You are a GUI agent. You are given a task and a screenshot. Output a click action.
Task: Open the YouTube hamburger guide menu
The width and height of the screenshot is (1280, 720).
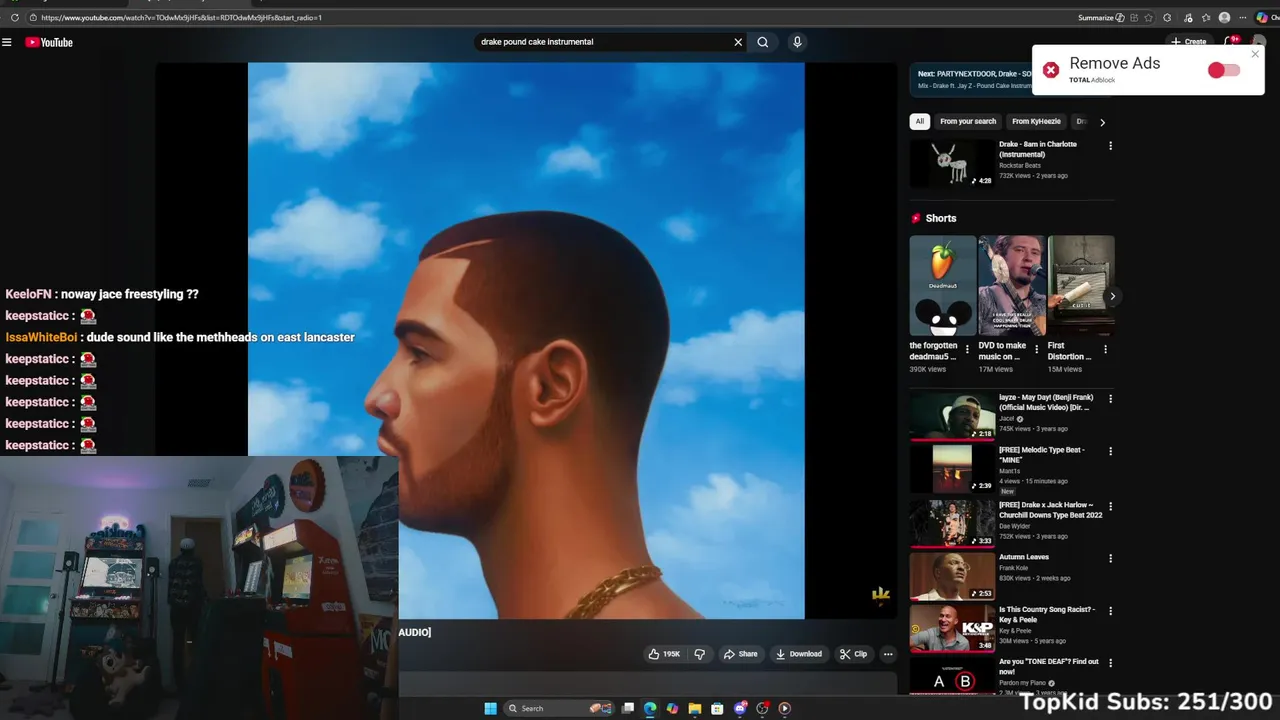pyautogui.click(x=7, y=42)
